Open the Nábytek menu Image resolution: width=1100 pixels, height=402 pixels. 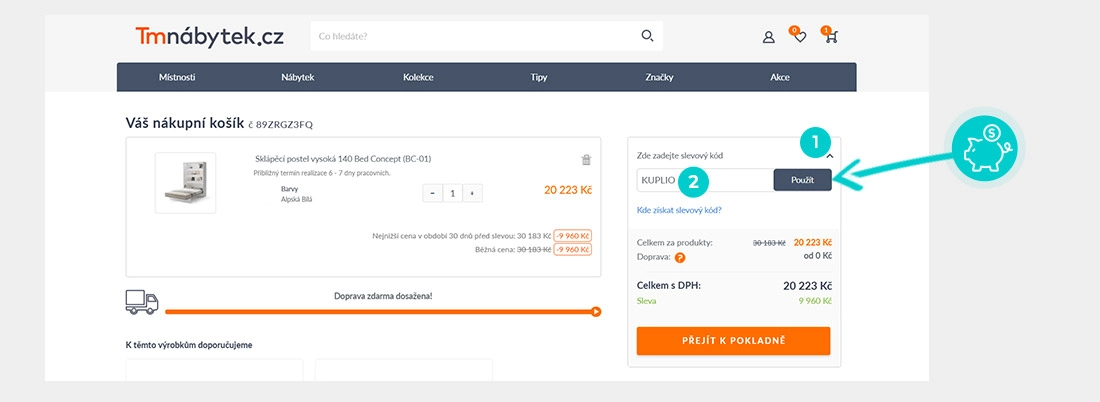click(x=297, y=77)
